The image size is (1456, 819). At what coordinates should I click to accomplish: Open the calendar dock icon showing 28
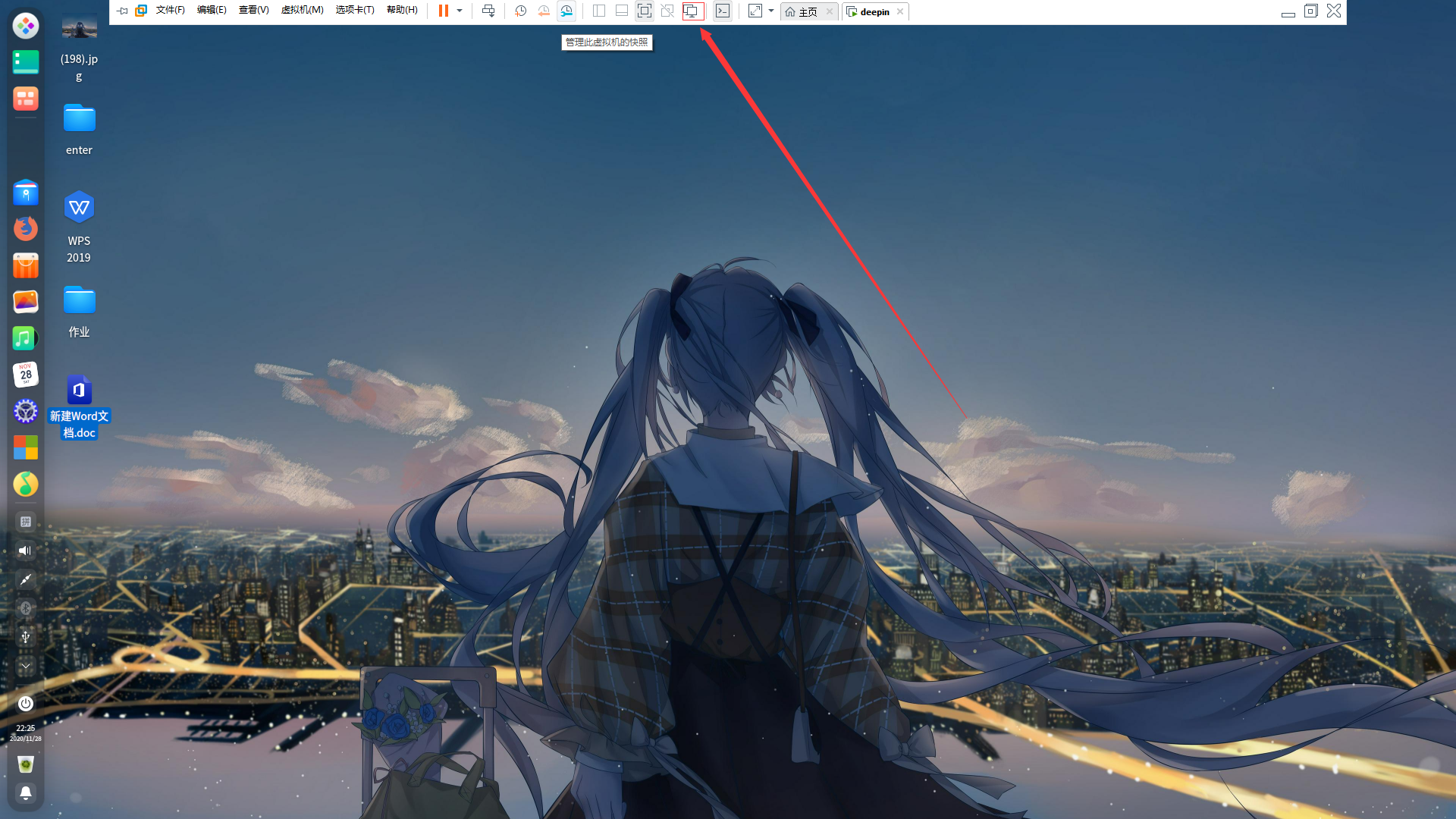click(26, 375)
